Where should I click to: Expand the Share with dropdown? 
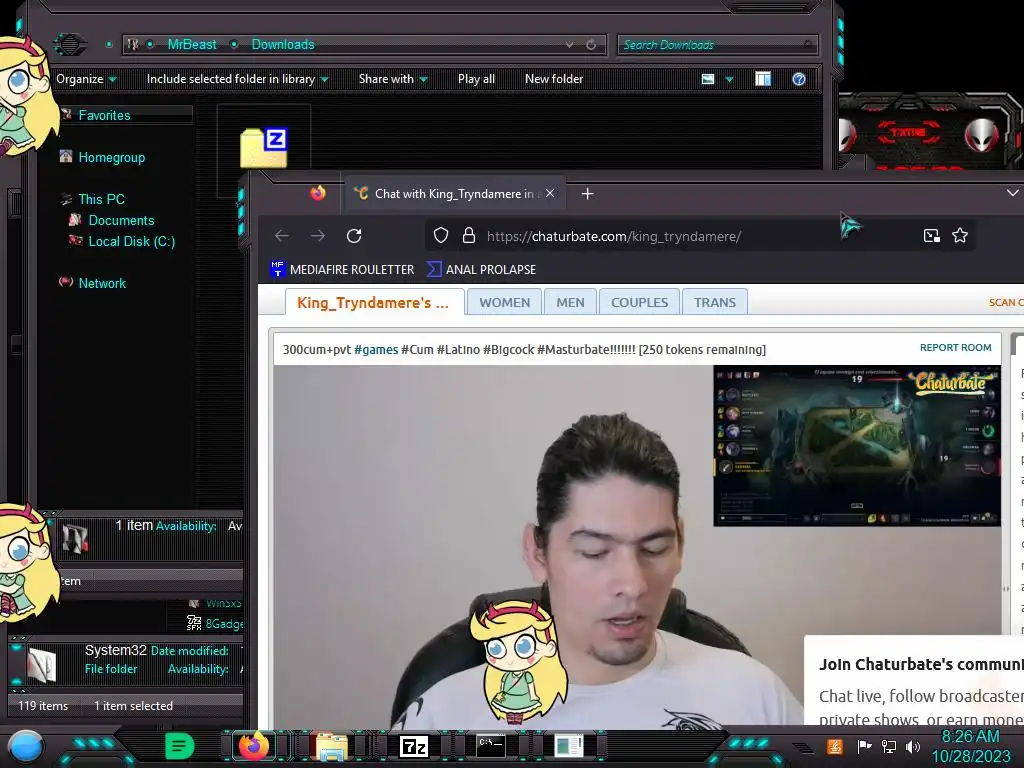pyautogui.click(x=393, y=79)
